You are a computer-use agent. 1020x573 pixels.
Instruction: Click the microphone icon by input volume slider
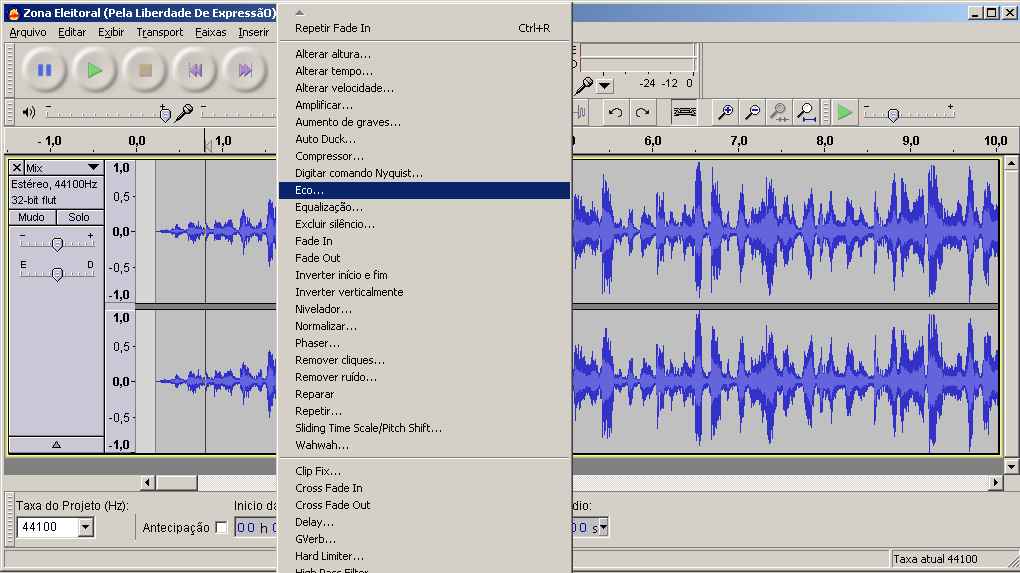(185, 113)
